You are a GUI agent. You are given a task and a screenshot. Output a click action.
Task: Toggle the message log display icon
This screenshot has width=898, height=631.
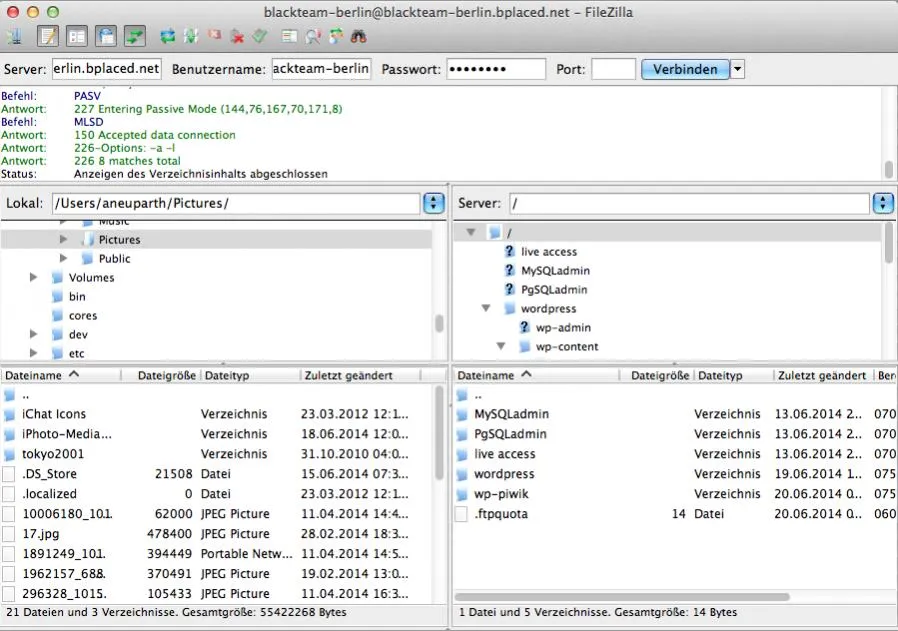point(48,37)
